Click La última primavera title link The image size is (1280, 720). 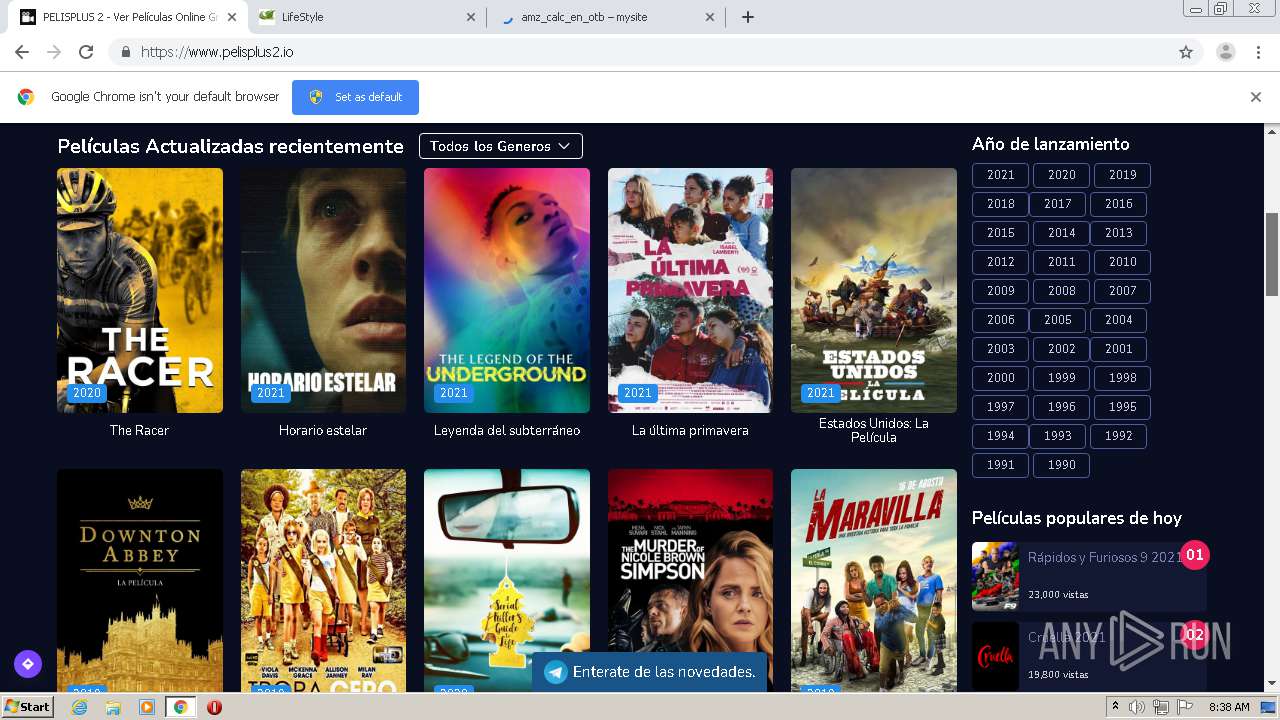(x=690, y=431)
